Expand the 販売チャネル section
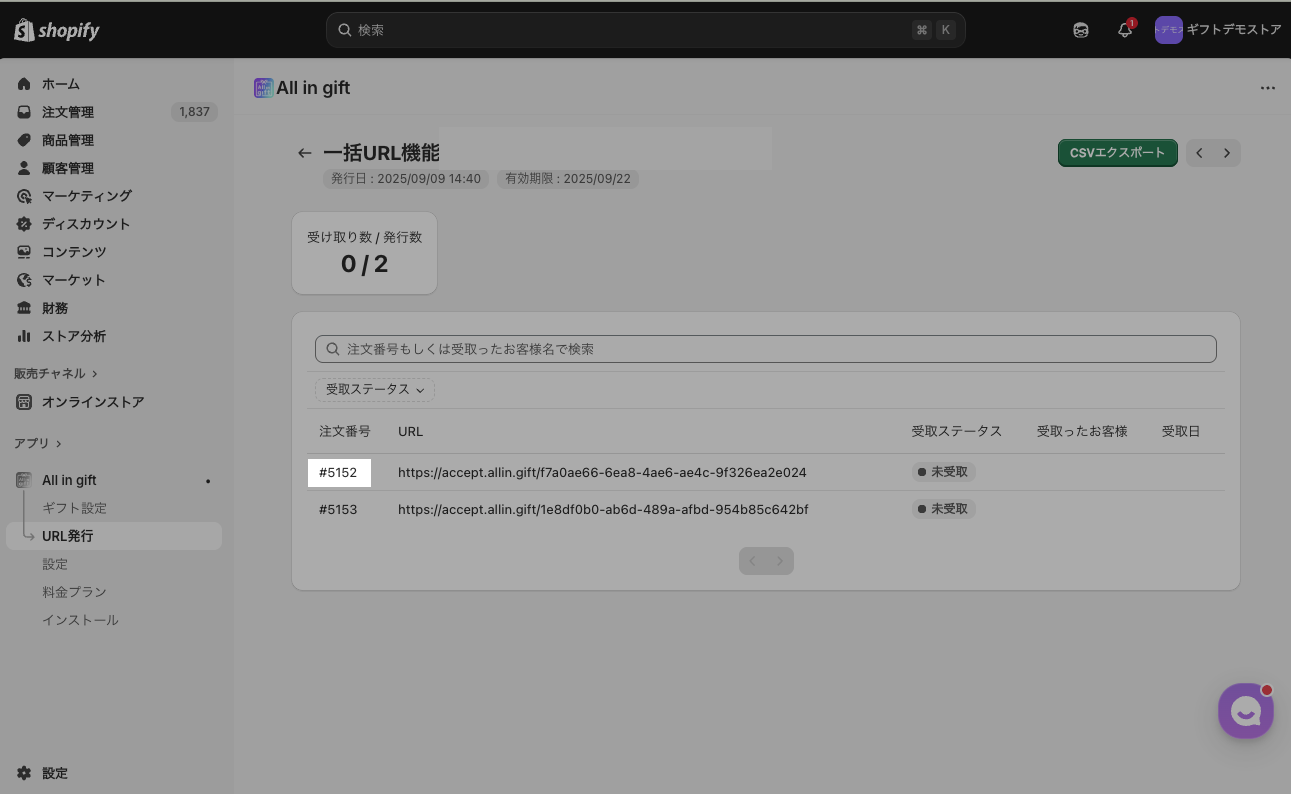 coord(56,373)
